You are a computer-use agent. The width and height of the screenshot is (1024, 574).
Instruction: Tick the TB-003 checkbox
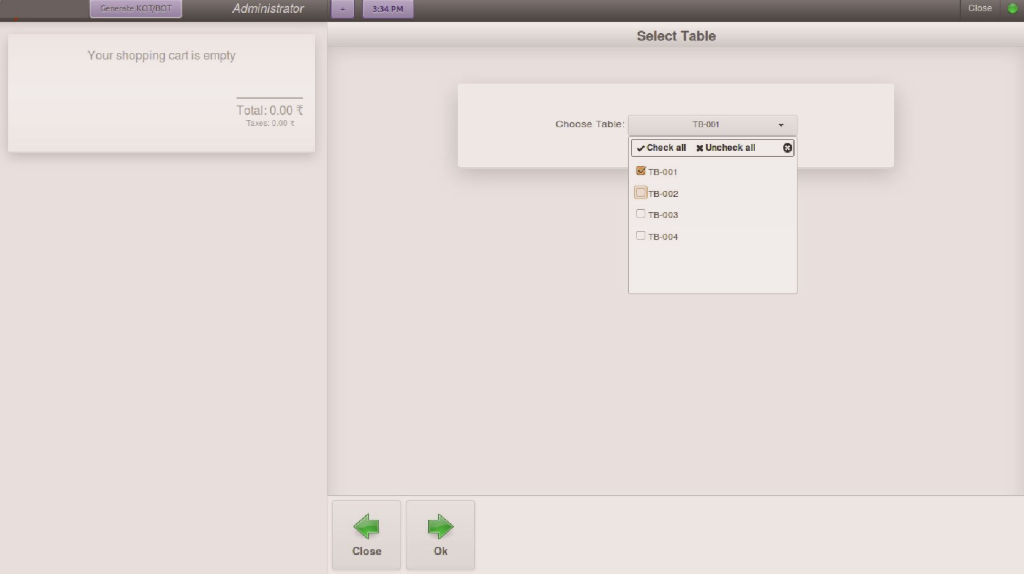[641, 214]
